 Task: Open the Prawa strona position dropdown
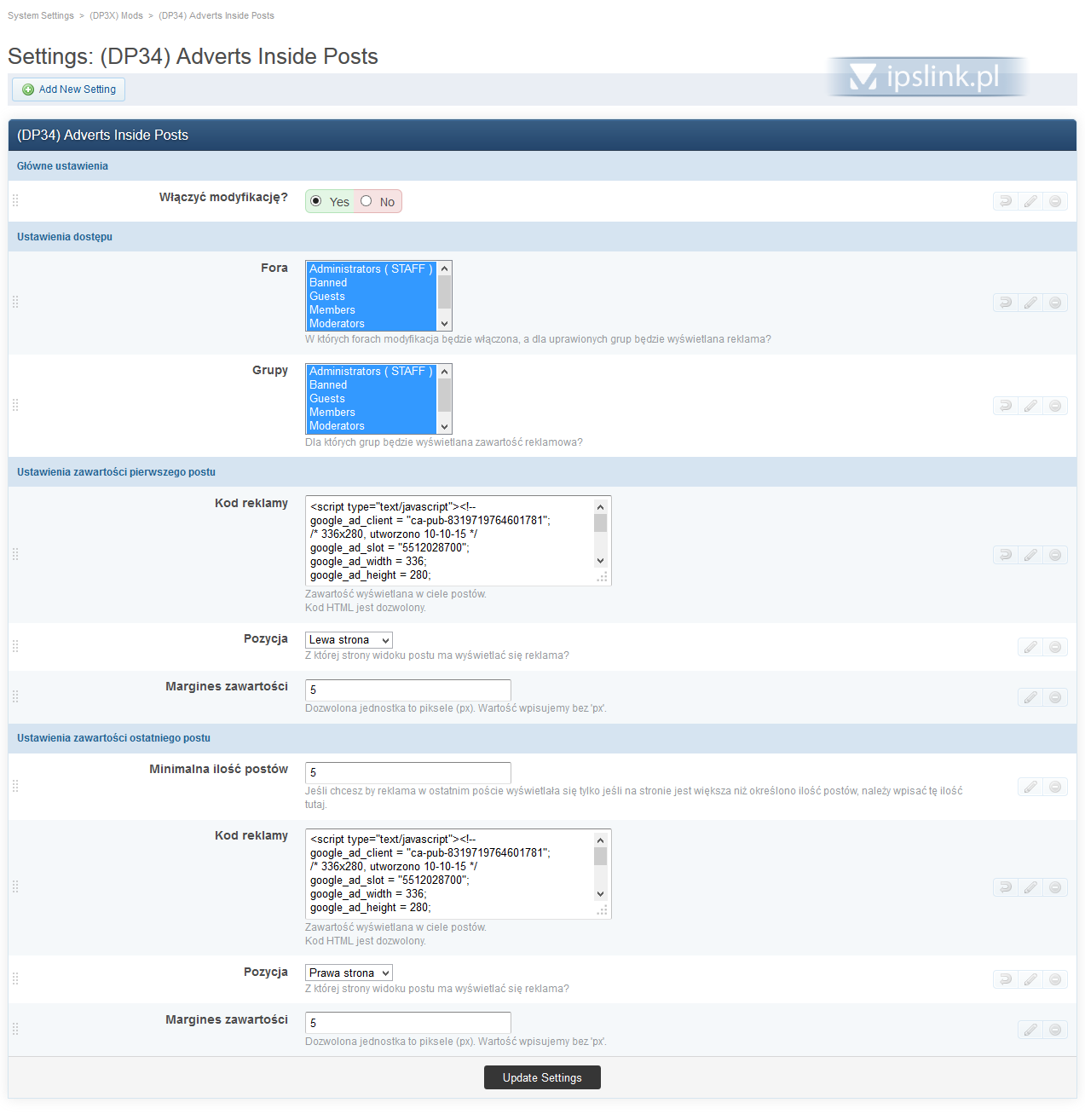click(x=349, y=973)
